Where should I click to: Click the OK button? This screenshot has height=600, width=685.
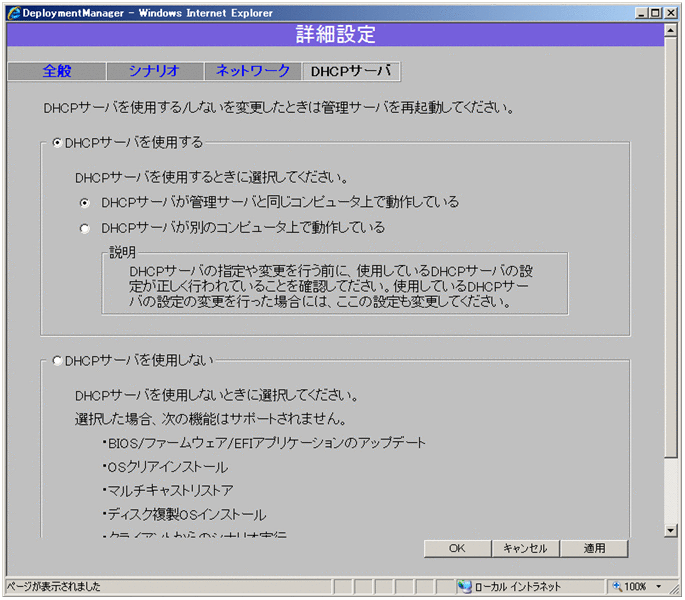point(457,548)
